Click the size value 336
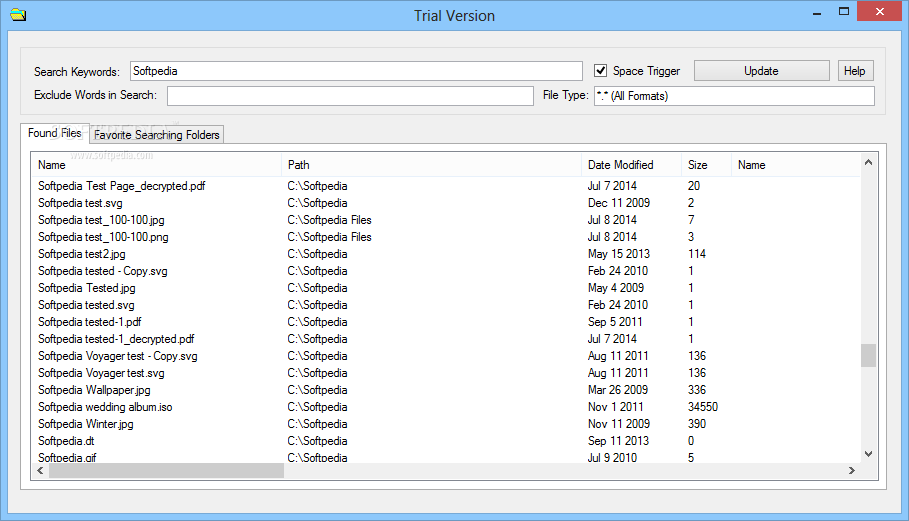The height and width of the screenshot is (521, 909). [697, 389]
